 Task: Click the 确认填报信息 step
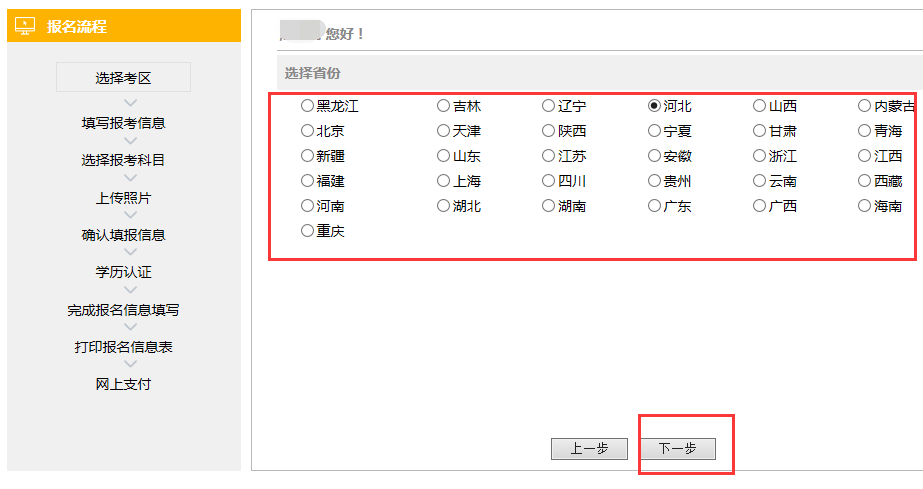click(123, 235)
